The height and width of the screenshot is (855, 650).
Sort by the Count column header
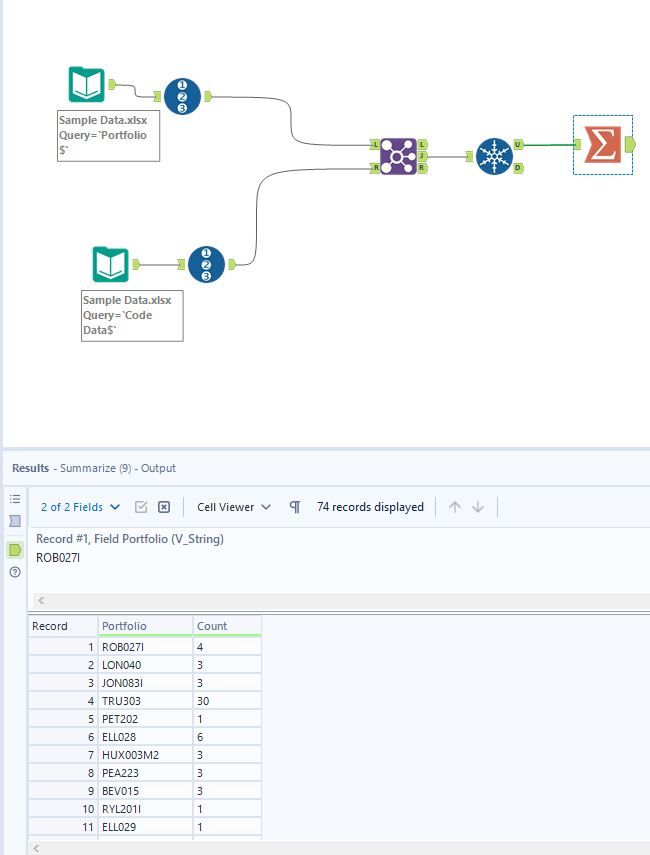pos(227,626)
